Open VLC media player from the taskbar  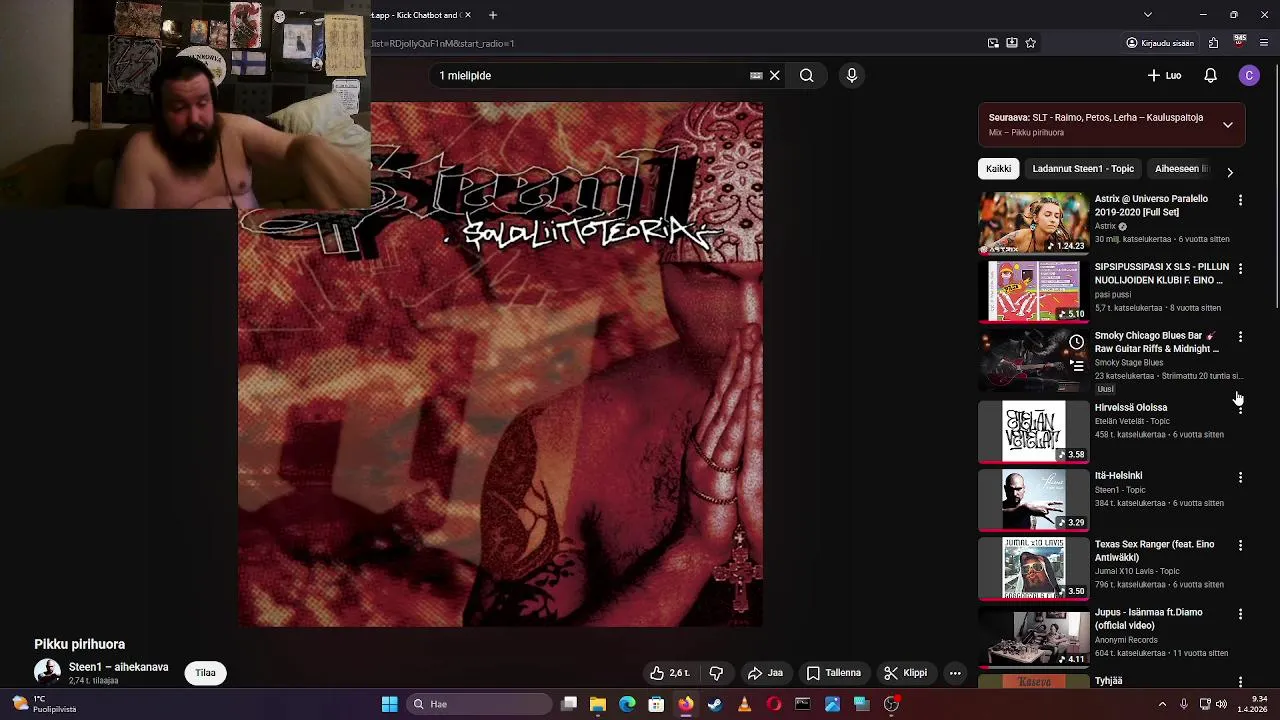coord(744,704)
